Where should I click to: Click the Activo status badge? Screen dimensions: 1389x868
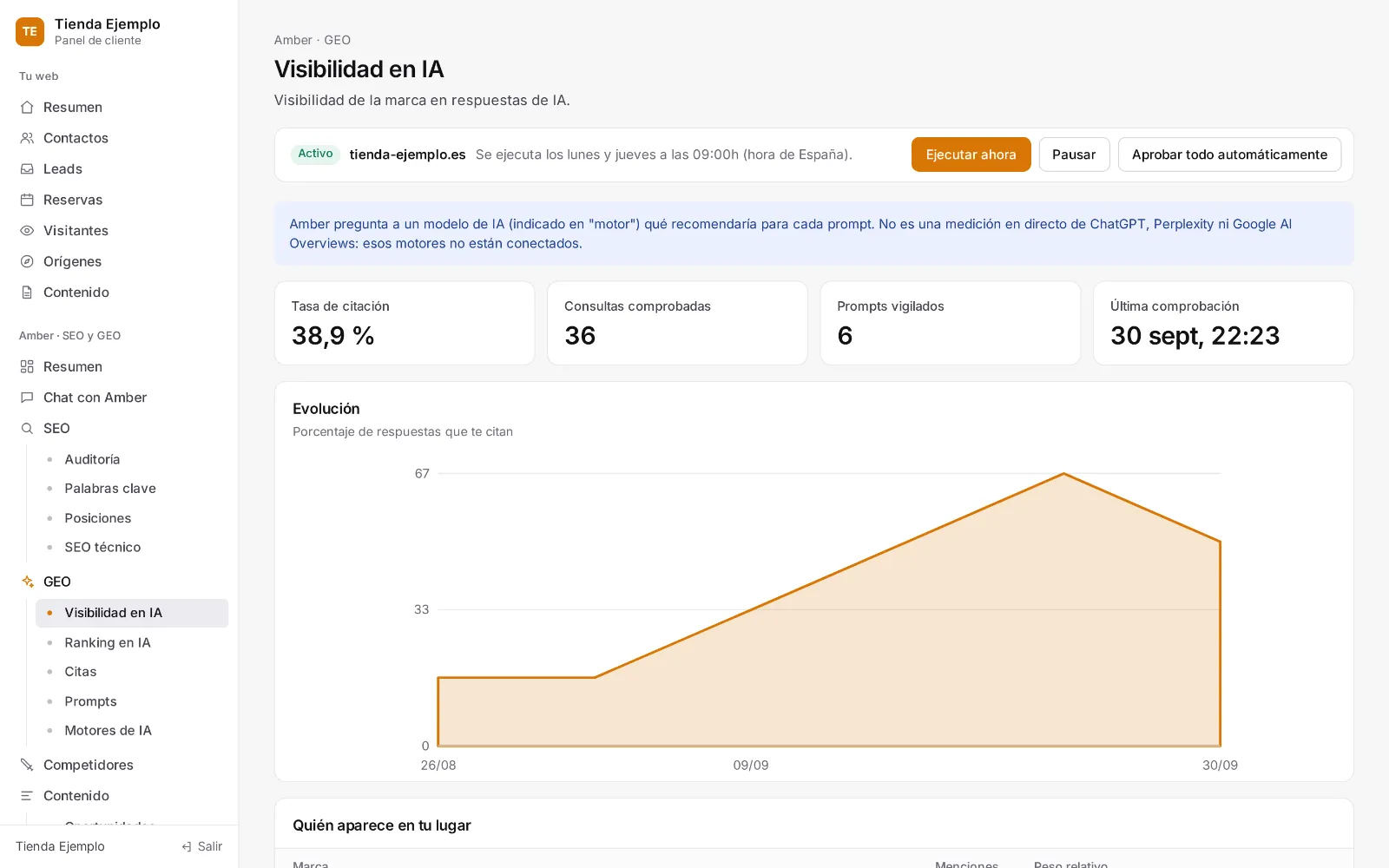315,154
